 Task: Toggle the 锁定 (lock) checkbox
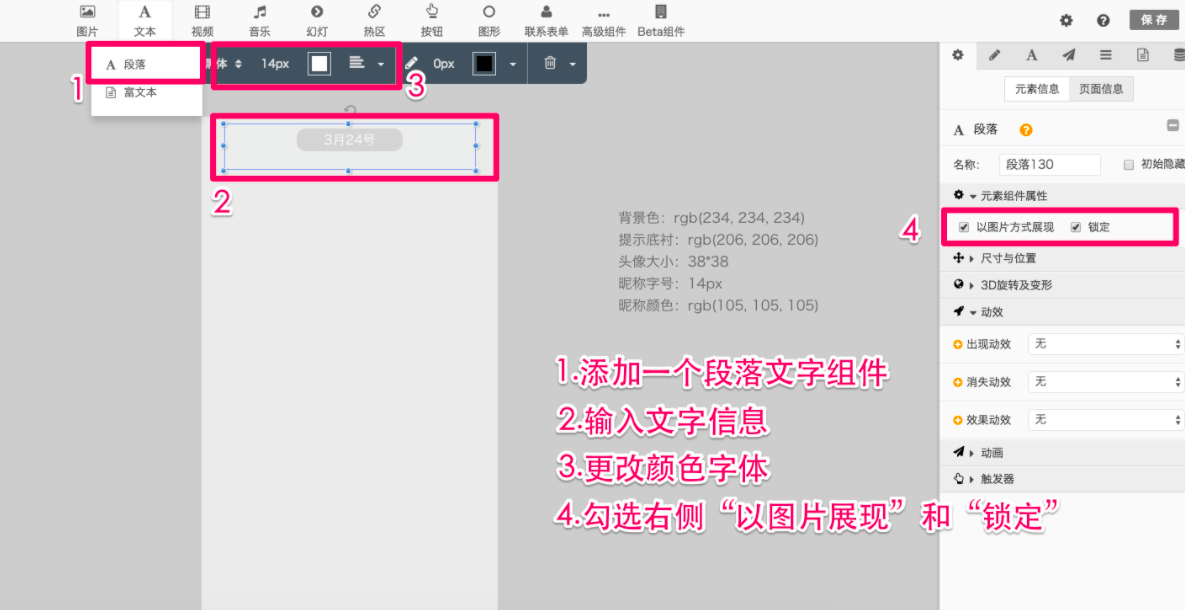coord(1076,227)
